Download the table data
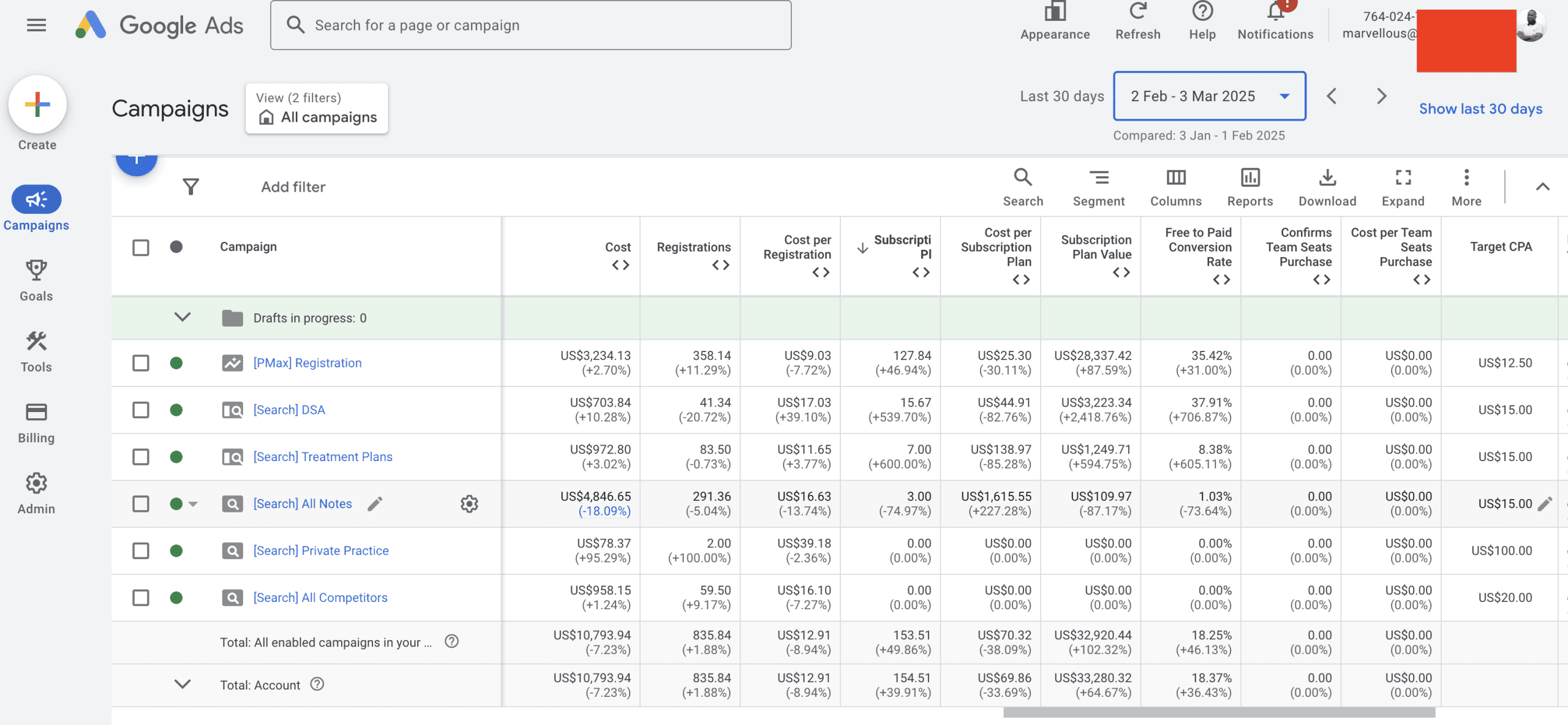Screen dimensions: 1568x725 pyautogui.click(x=1327, y=187)
